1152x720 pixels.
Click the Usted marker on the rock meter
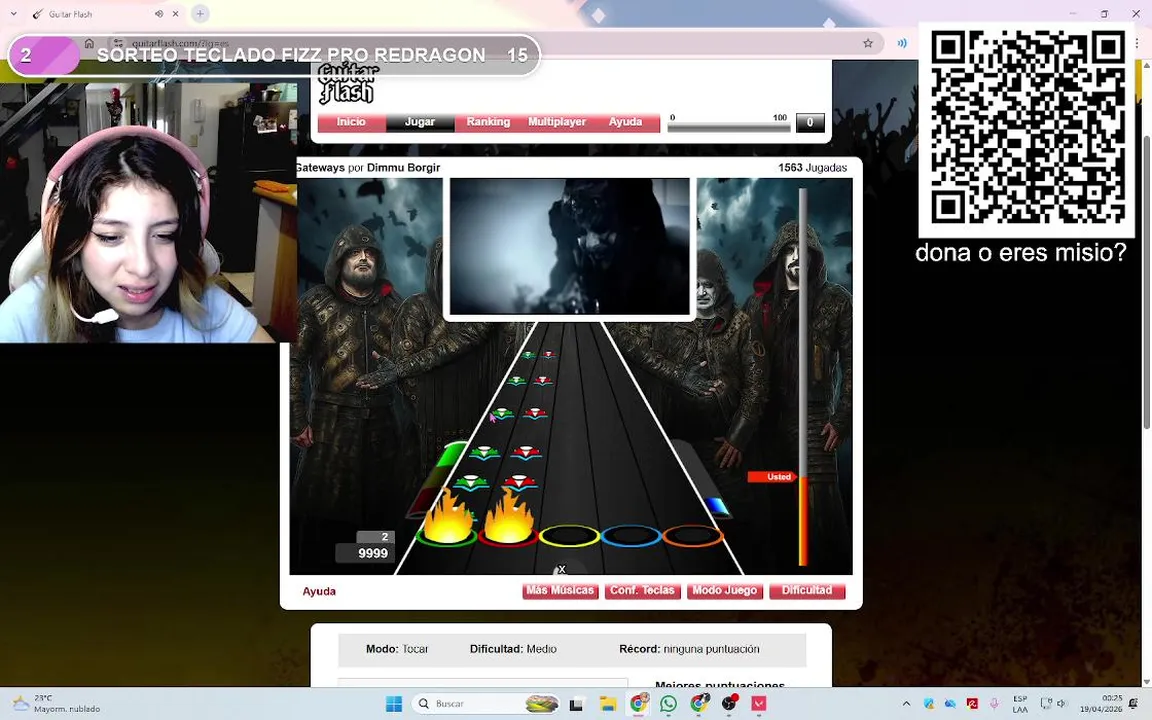point(772,477)
